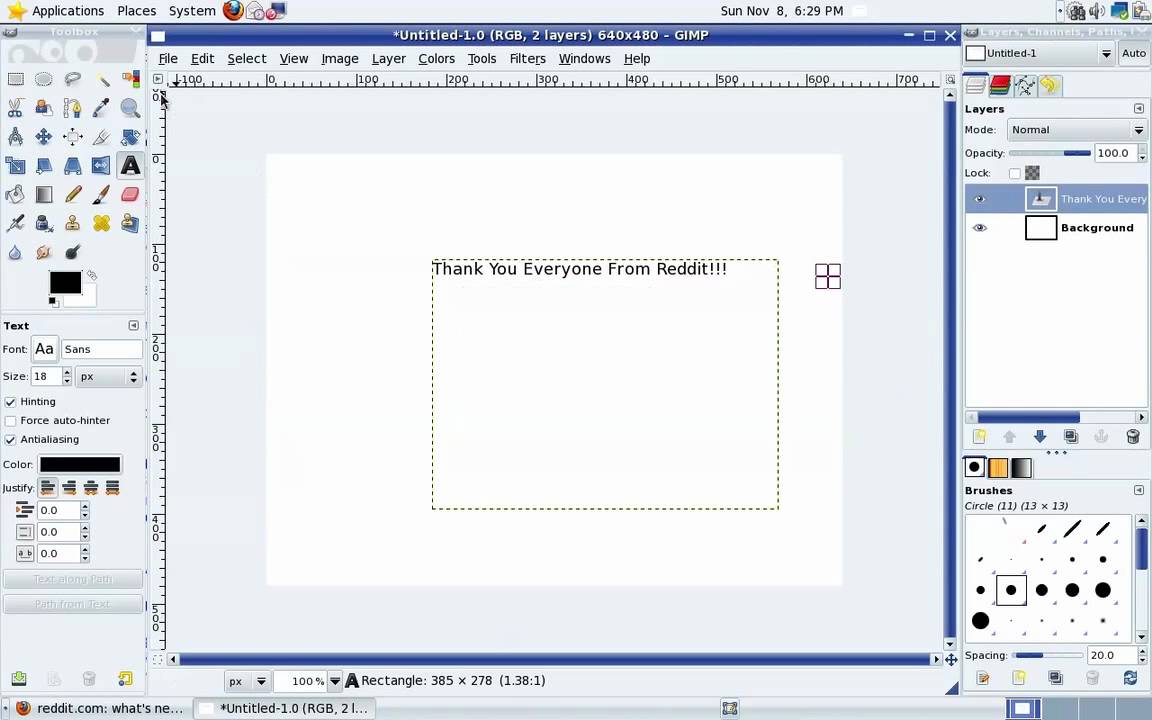Set text justify to centered
The image size is (1152, 720).
[91, 488]
